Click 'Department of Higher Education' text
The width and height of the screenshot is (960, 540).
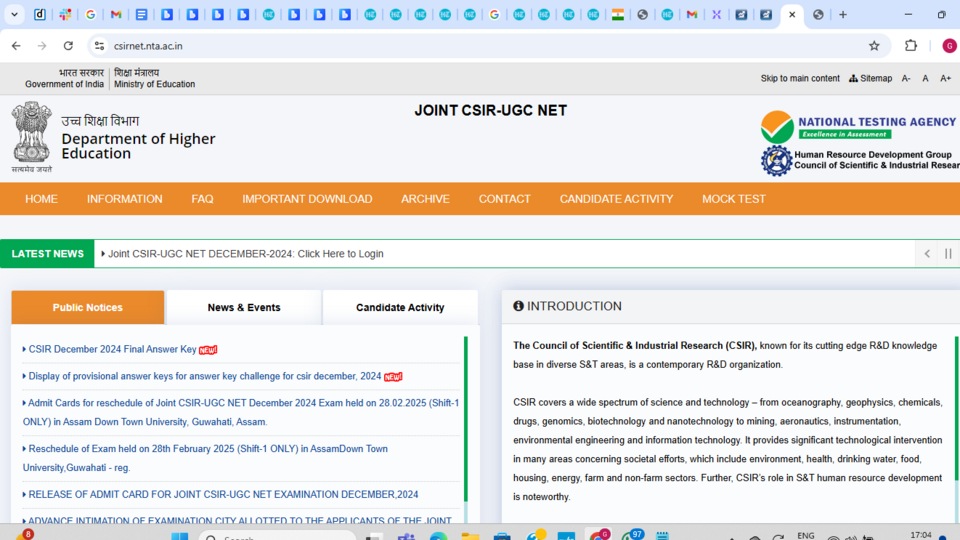pos(138,146)
